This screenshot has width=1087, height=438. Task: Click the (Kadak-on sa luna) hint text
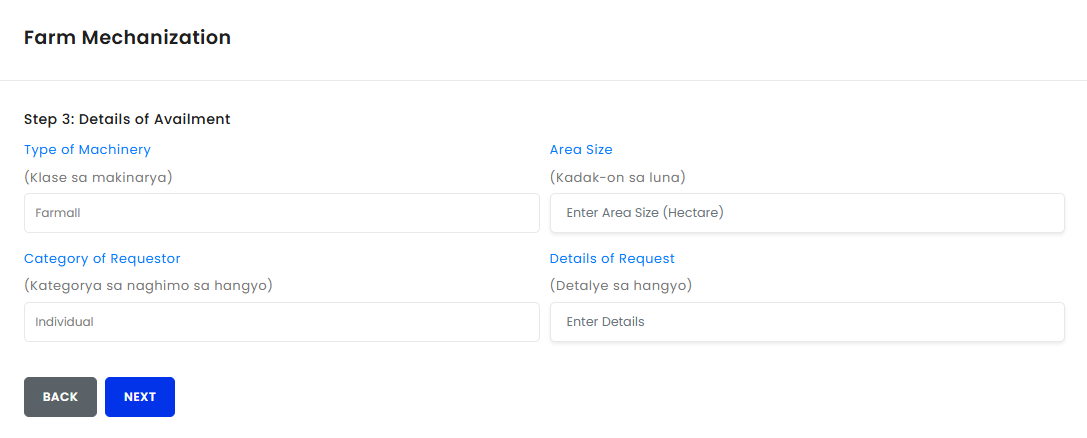tap(617, 177)
